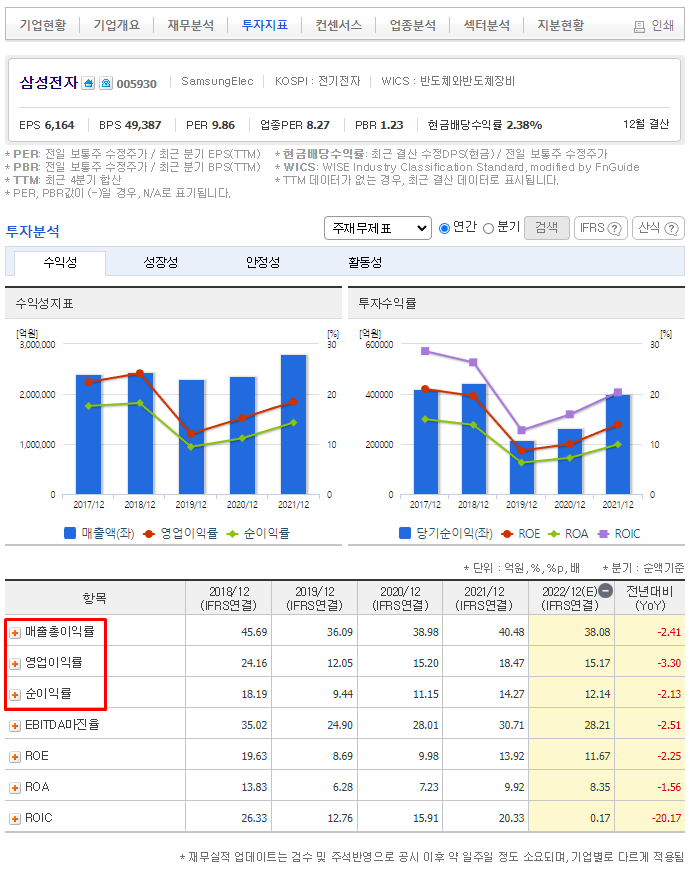693x874 pixels.
Task: Open the 지분현황 menu tab
Action: [561, 25]
